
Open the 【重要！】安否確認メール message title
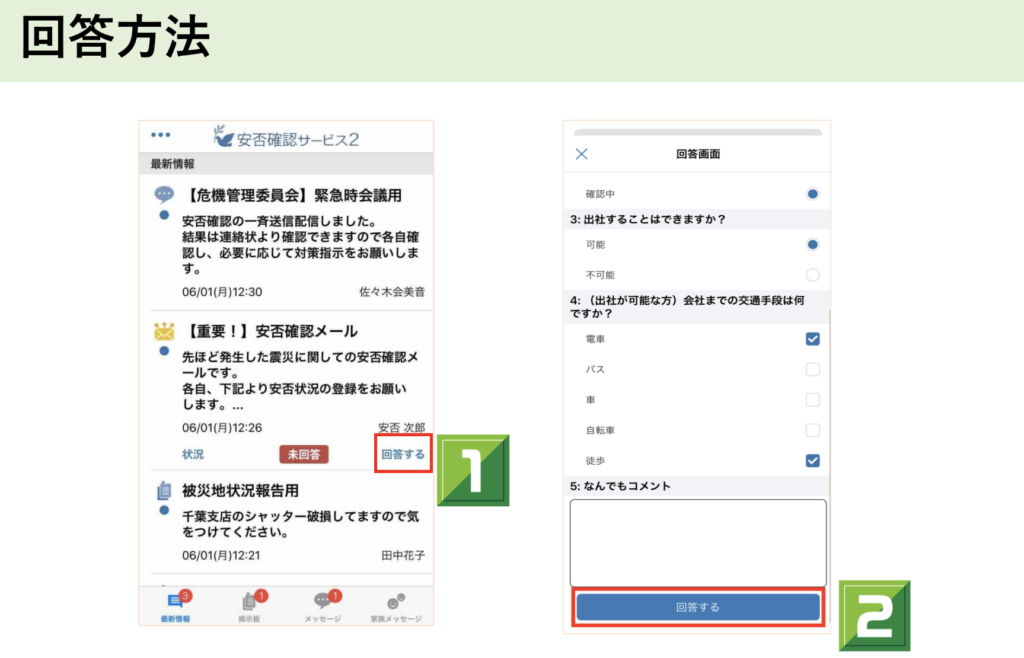(270, 332)
